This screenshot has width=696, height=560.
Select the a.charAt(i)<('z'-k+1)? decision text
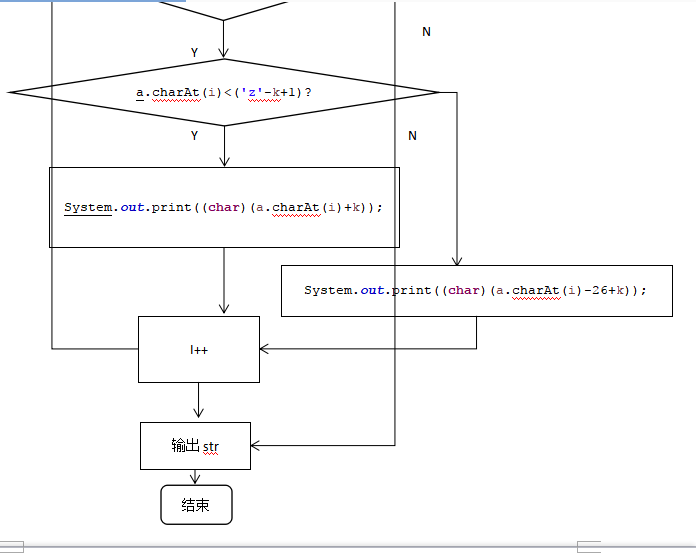click(224, 93)
